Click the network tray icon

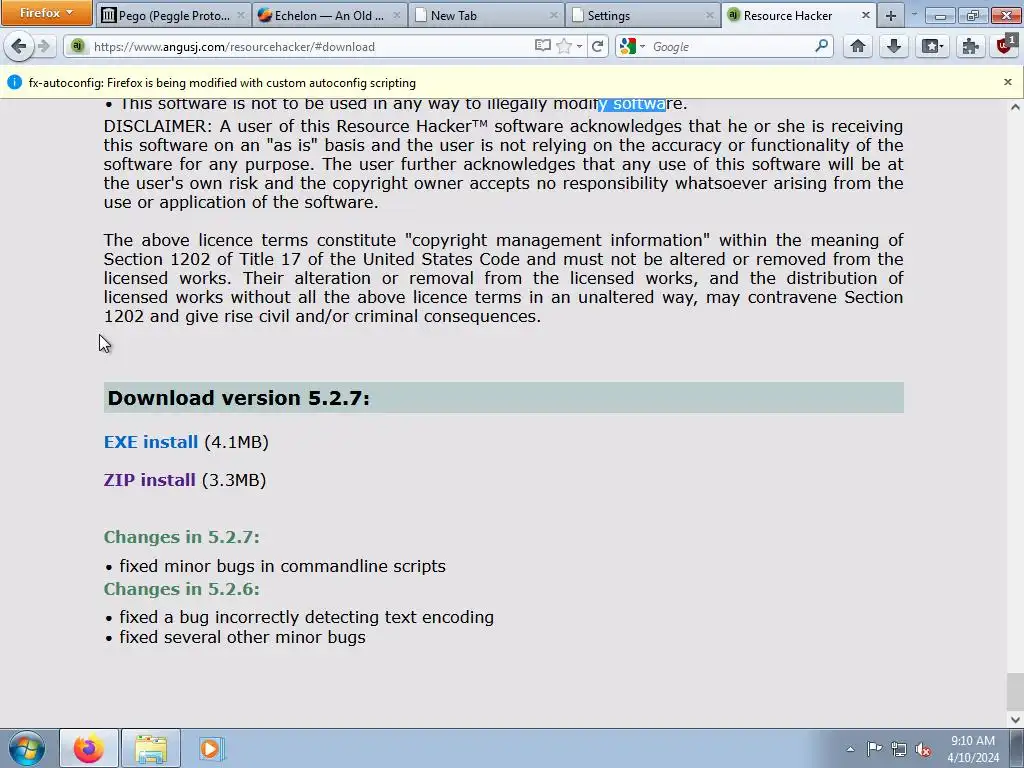(899, 749)
